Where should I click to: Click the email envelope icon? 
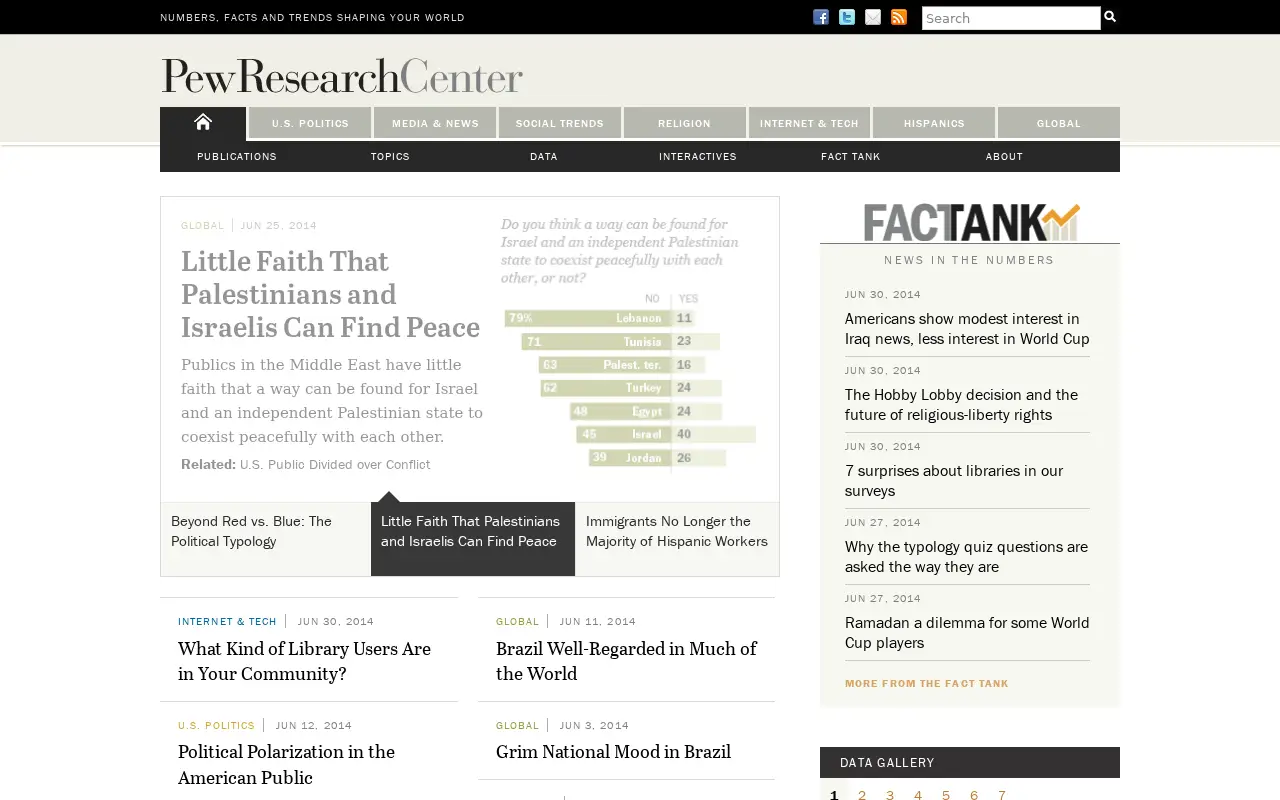[x=873, y=17]
